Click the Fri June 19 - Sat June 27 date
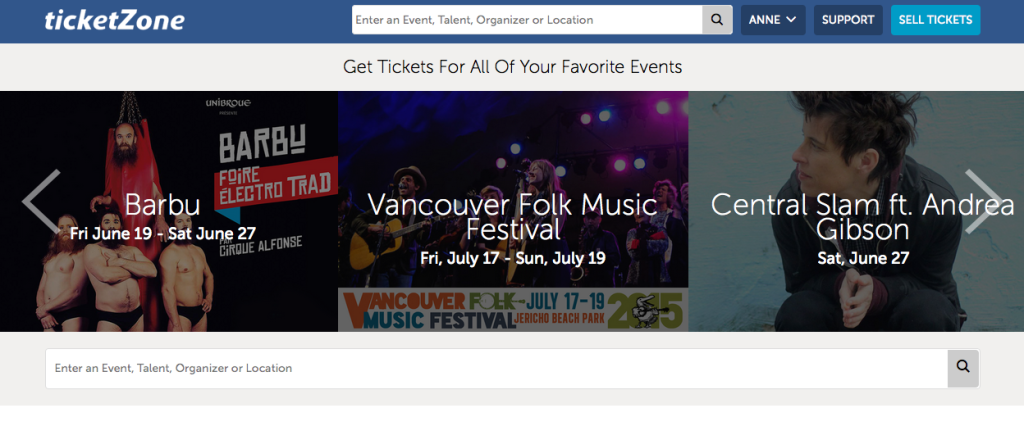The width and height of the screenshot is (1024, 440). pos(163,233)
